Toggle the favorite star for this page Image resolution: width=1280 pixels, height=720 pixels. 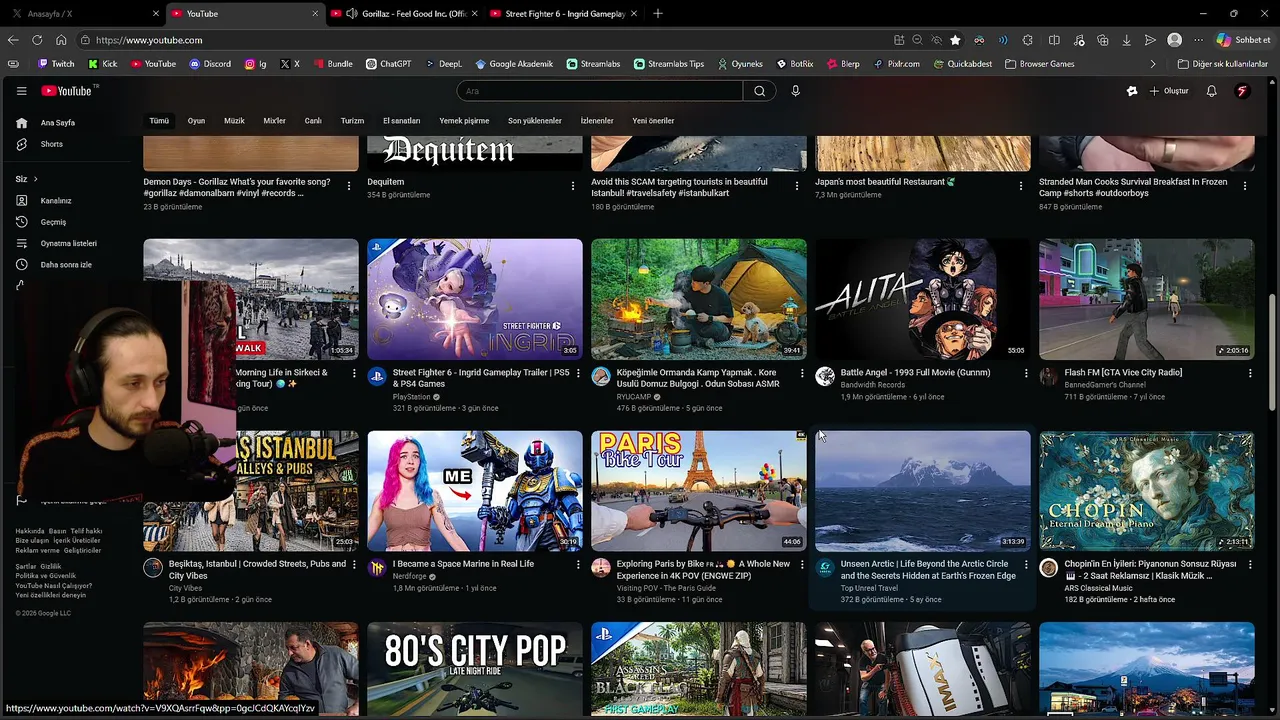(955, 40)
